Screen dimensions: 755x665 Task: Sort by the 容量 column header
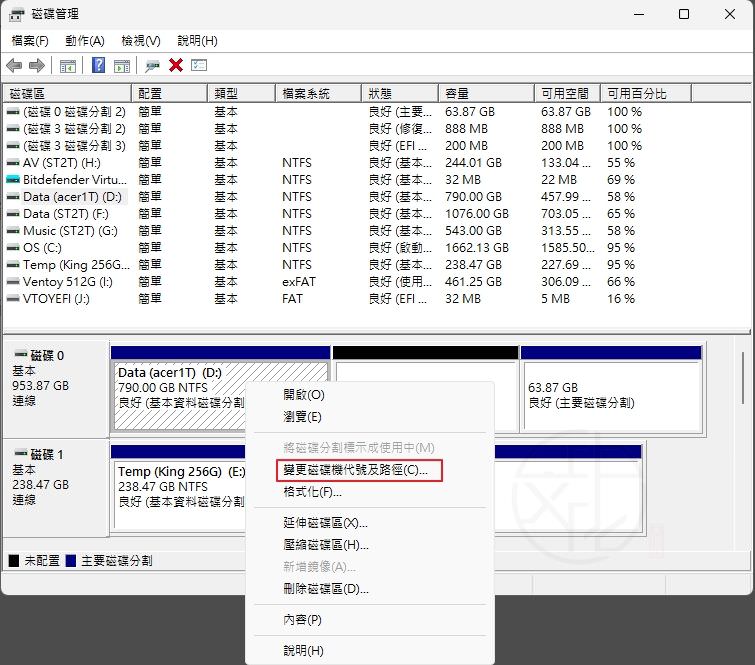click(486, 93)
